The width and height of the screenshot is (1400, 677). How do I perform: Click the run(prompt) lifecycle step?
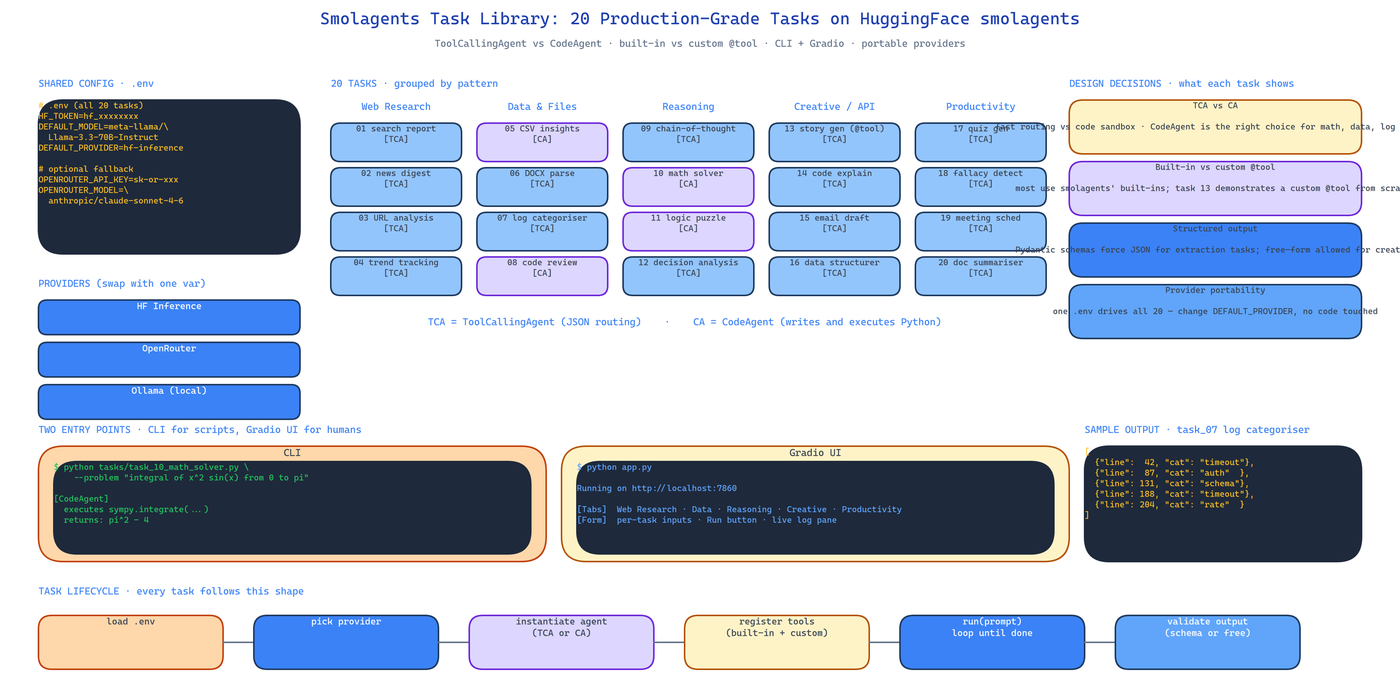click(x=992, y=642)
